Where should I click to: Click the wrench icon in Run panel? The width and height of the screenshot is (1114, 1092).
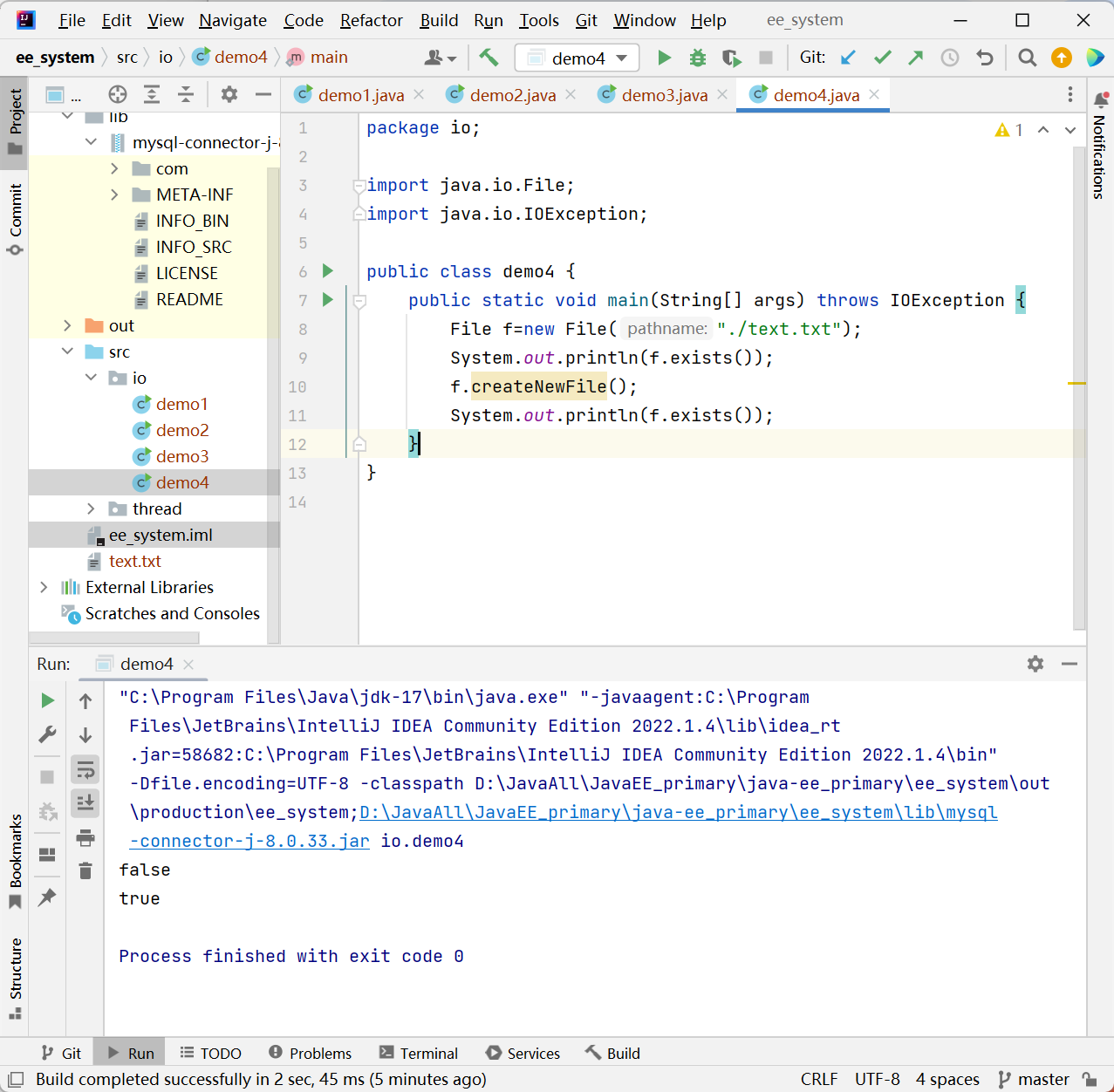[48, 734]
